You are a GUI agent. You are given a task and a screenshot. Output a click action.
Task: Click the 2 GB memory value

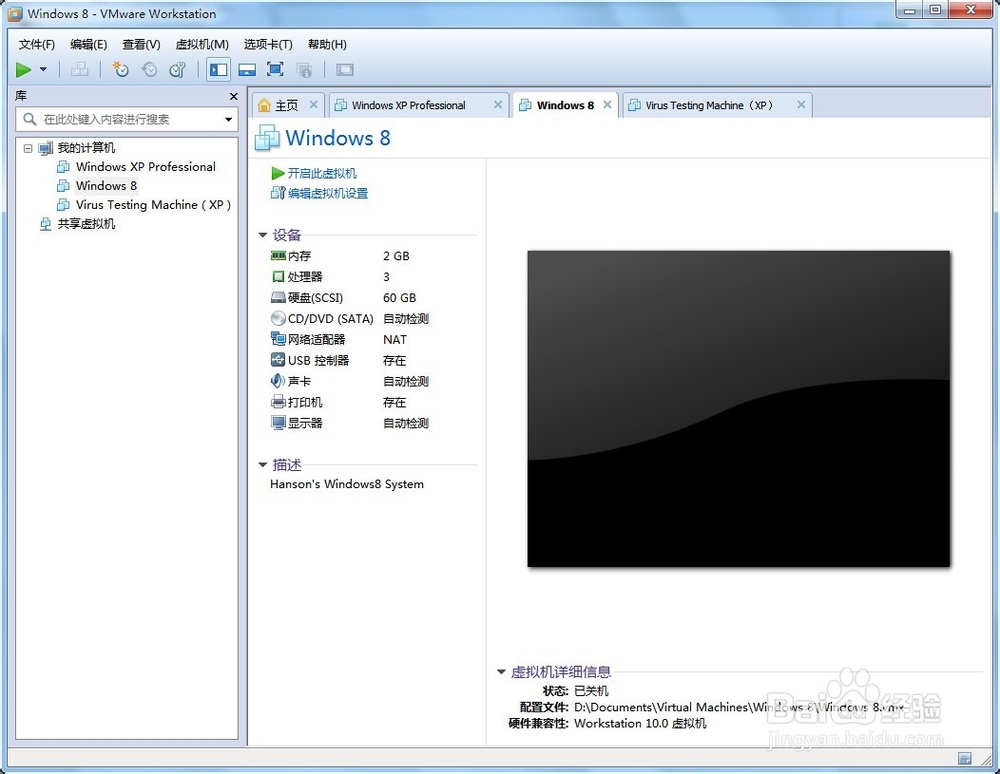tap(396, 256)
